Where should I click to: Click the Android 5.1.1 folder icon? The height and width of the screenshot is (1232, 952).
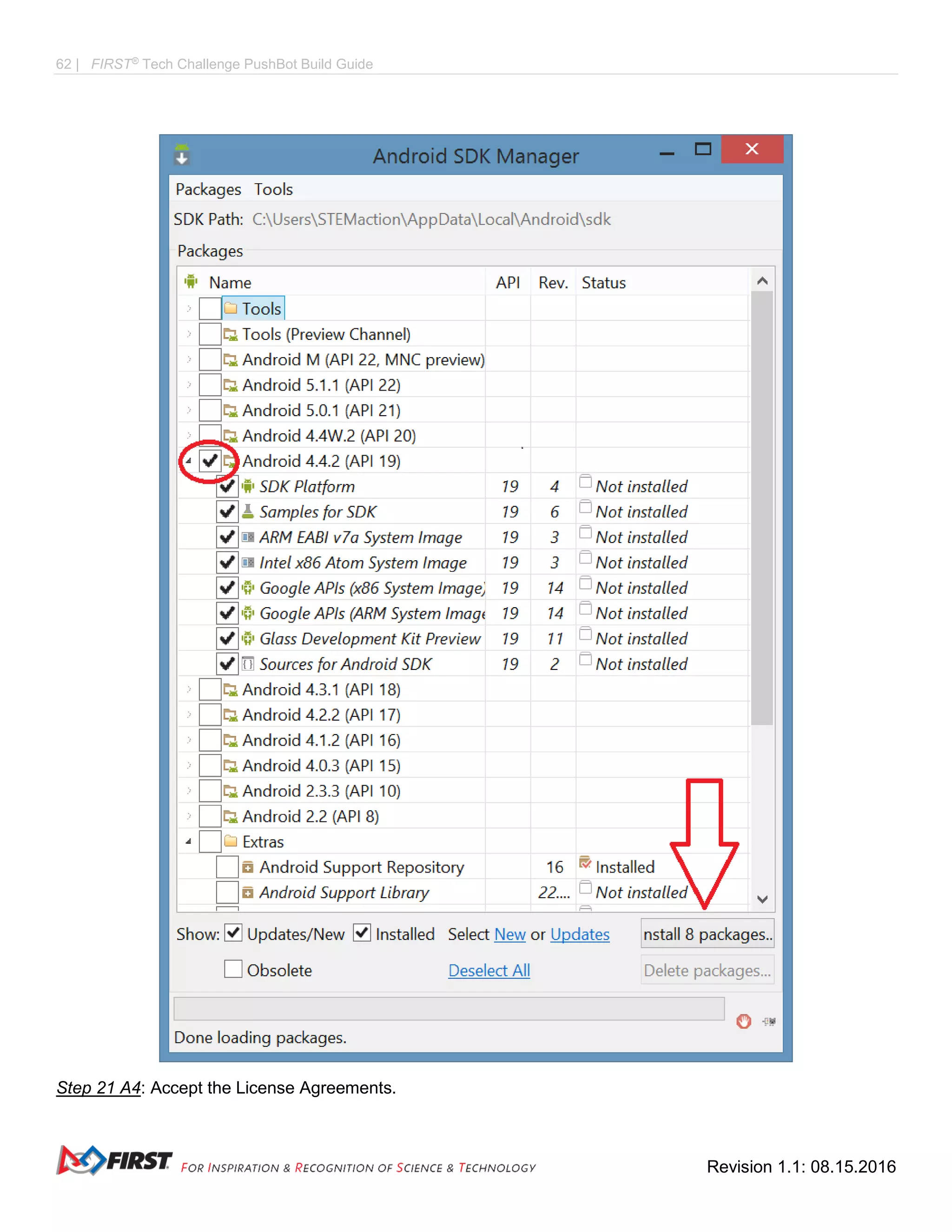tap(230, 385)
